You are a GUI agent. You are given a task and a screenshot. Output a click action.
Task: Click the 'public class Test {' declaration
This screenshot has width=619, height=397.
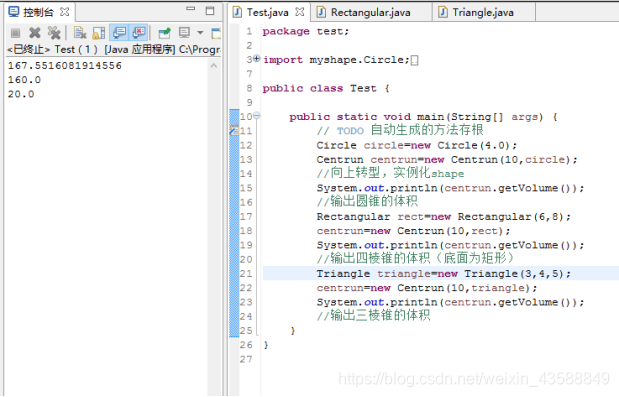[x=326, y=88]
